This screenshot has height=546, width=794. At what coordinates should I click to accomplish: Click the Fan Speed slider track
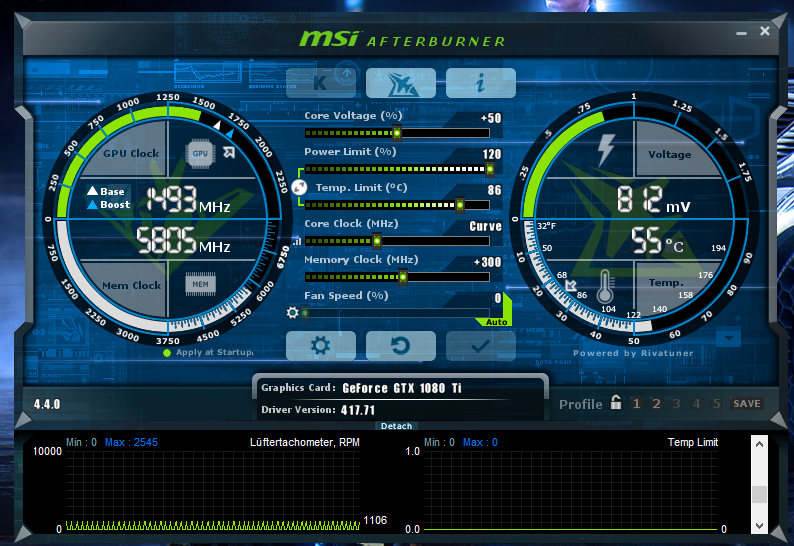click(398, 313)
